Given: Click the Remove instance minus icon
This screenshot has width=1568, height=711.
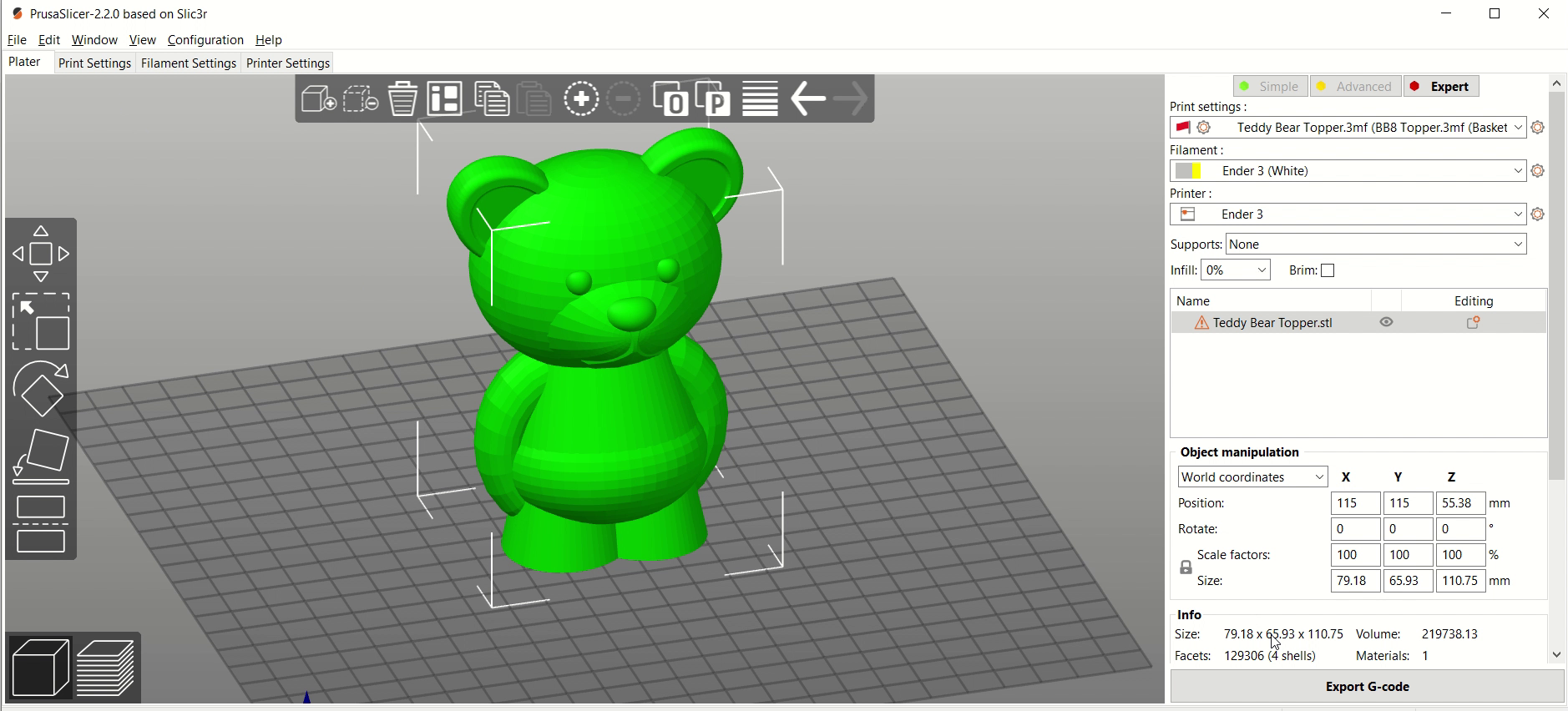Looking at the screenshot, I should click(623, 98).
